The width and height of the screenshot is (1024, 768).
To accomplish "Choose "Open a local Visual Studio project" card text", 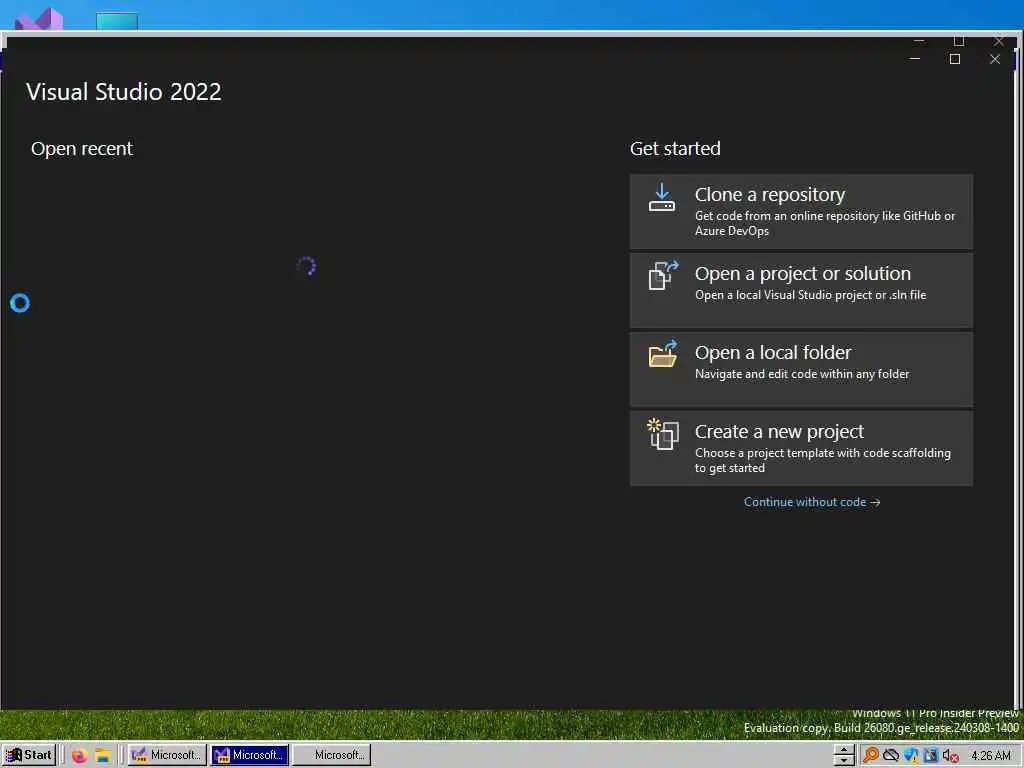I will (810, 295).
